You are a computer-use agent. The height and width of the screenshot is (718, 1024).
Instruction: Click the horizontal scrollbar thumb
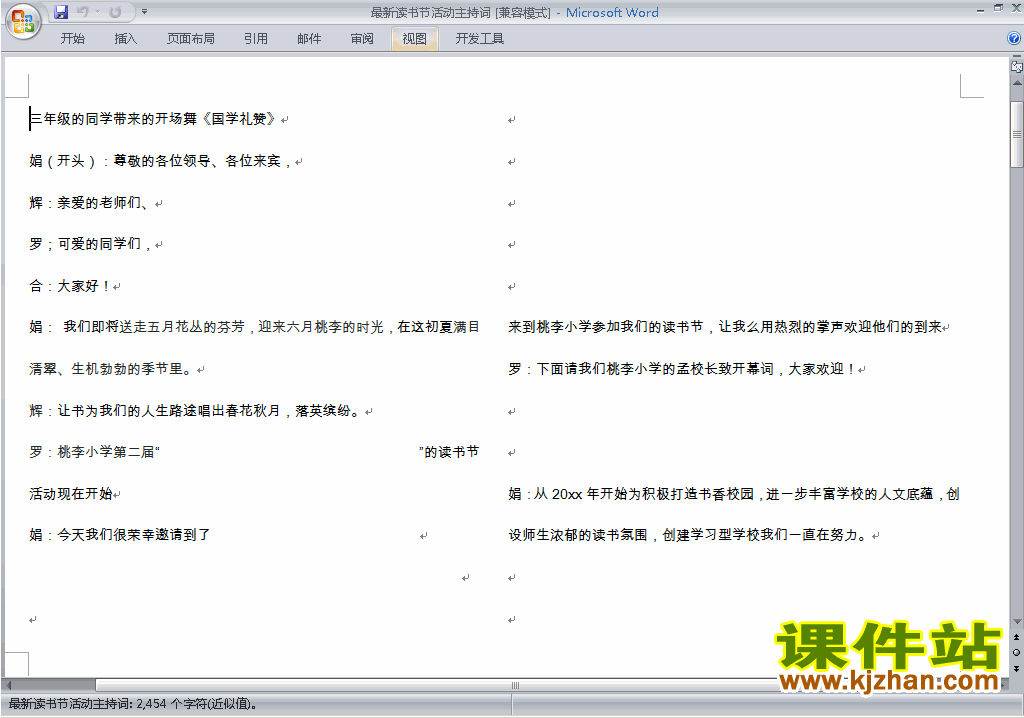[x=515, y=685]
